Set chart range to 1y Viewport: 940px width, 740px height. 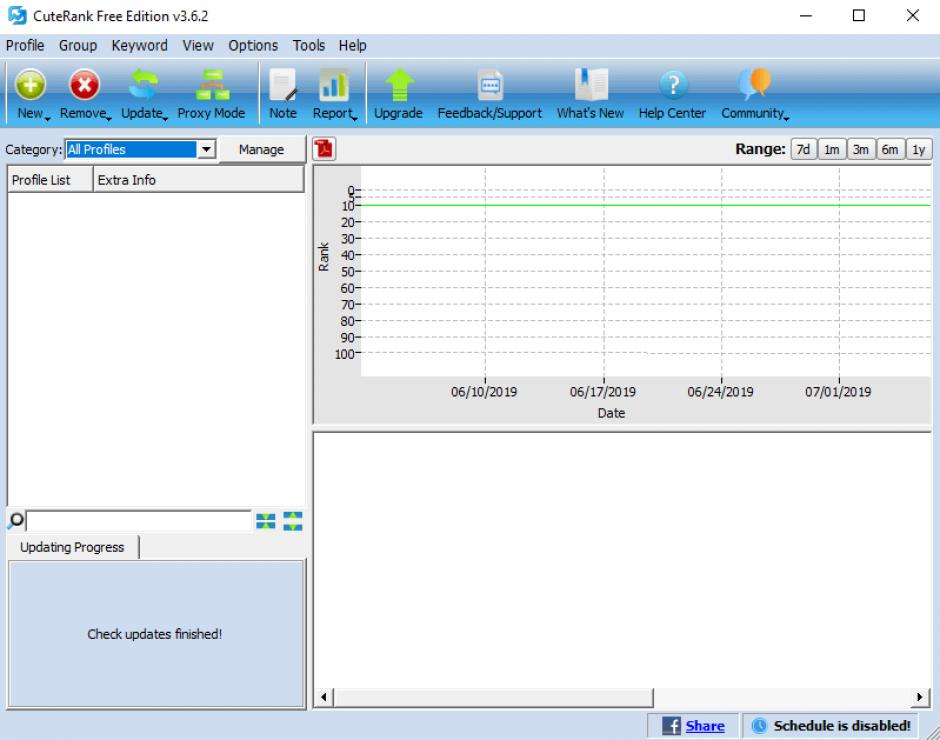click(919, 149)
